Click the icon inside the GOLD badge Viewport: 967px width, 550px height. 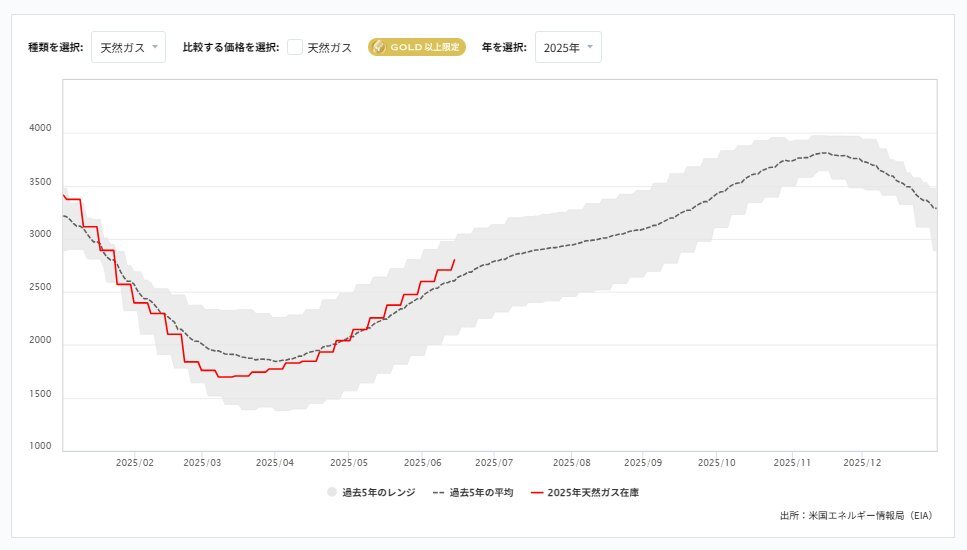coord(379,47)
